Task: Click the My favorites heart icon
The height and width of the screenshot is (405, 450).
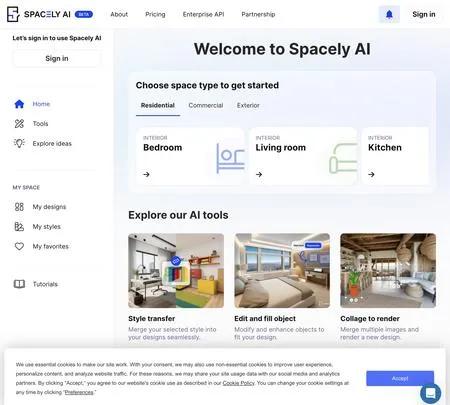Action: (19, 246)
